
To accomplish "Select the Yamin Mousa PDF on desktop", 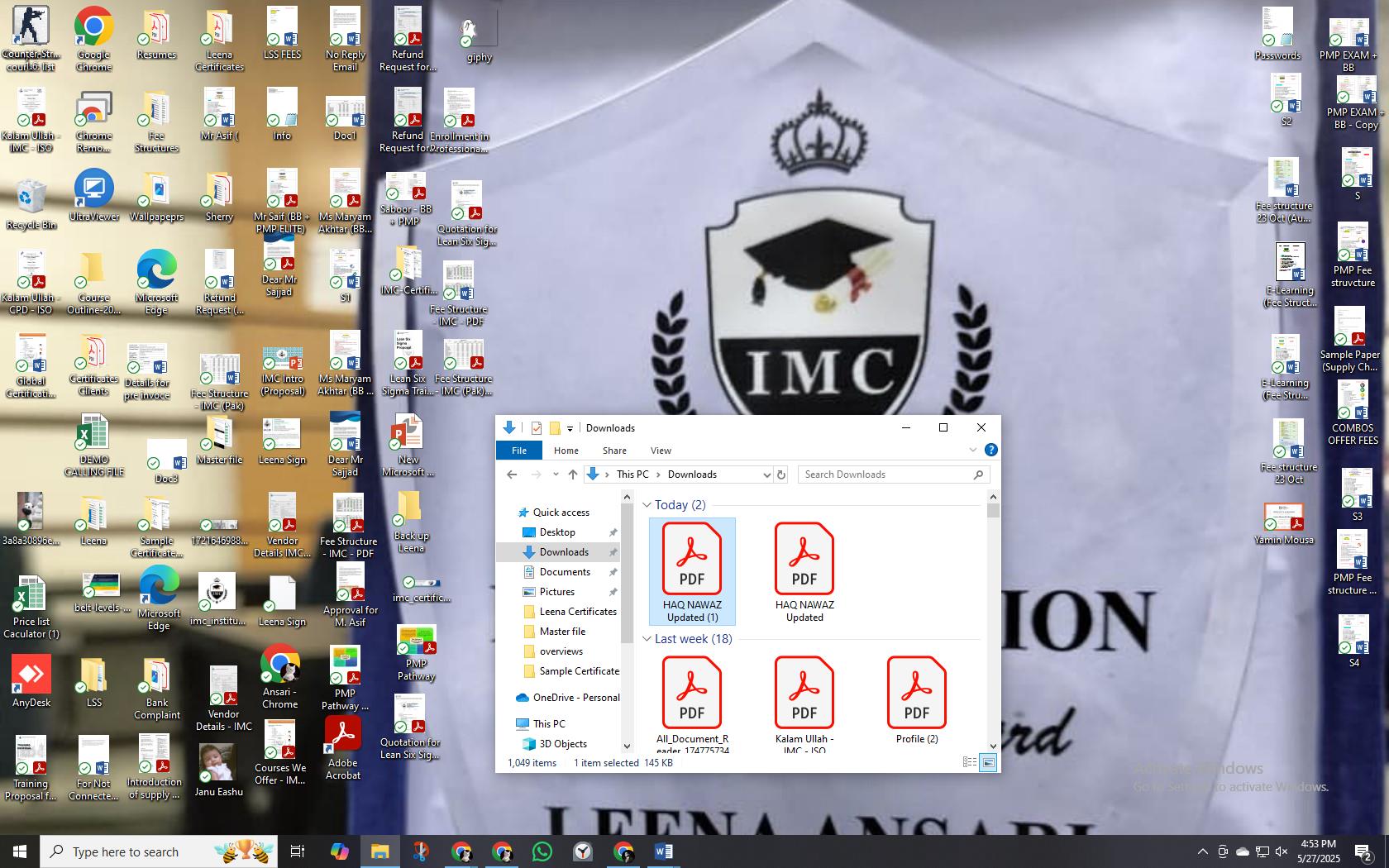I will [1283, 523].
